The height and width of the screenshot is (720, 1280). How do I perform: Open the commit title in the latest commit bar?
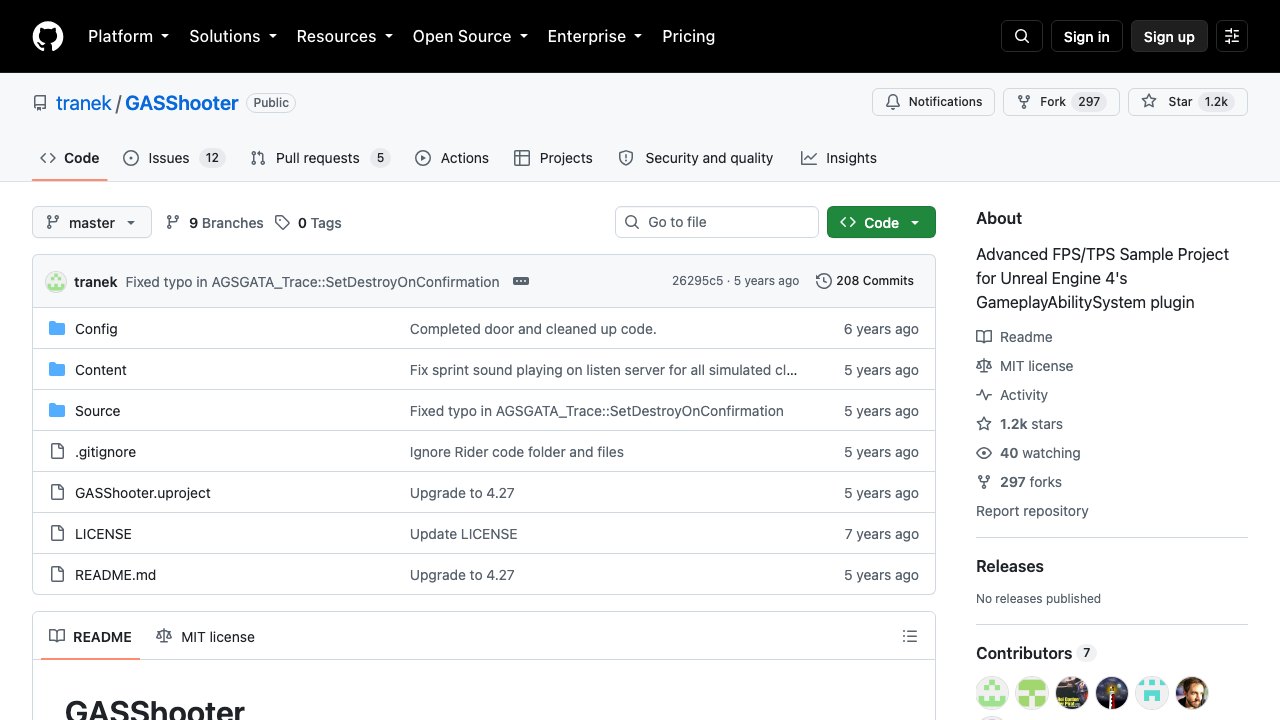[x=312, y=282]
